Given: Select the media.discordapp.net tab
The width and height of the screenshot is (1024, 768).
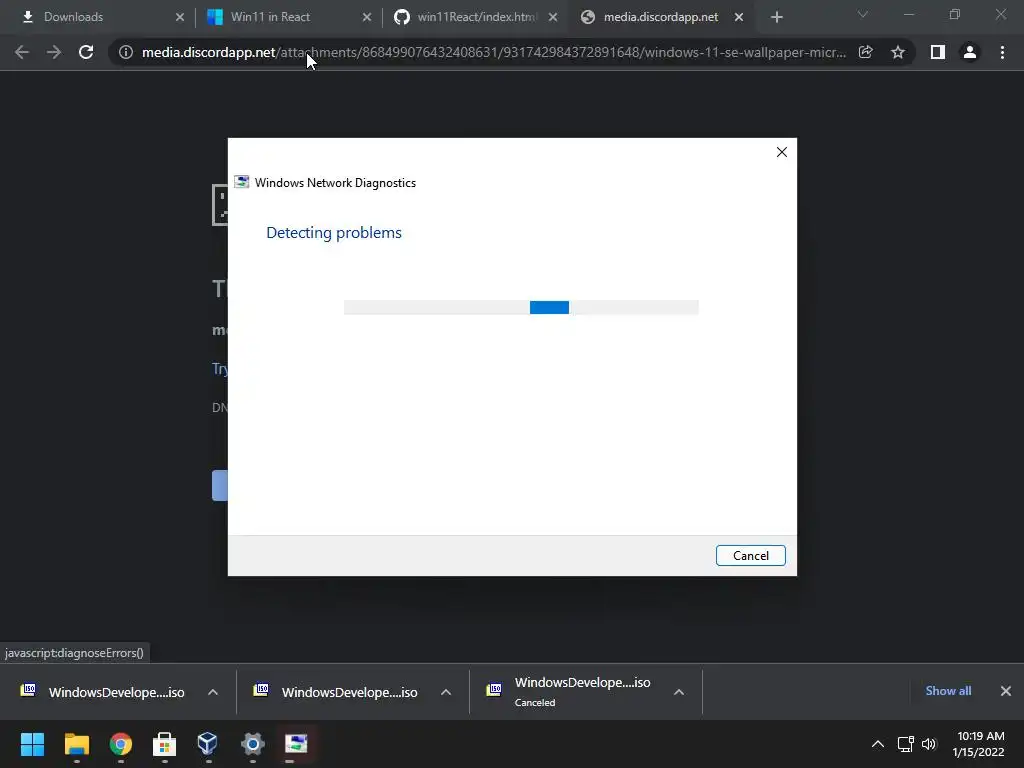Looking at the screenshot, I should [x=660, y=17].
